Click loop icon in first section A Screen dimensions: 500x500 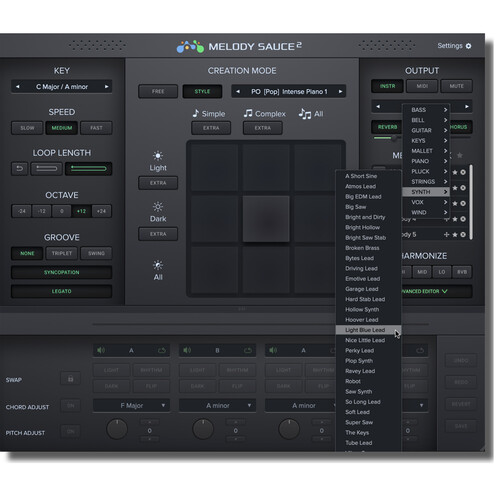click(x=162, y=350)
